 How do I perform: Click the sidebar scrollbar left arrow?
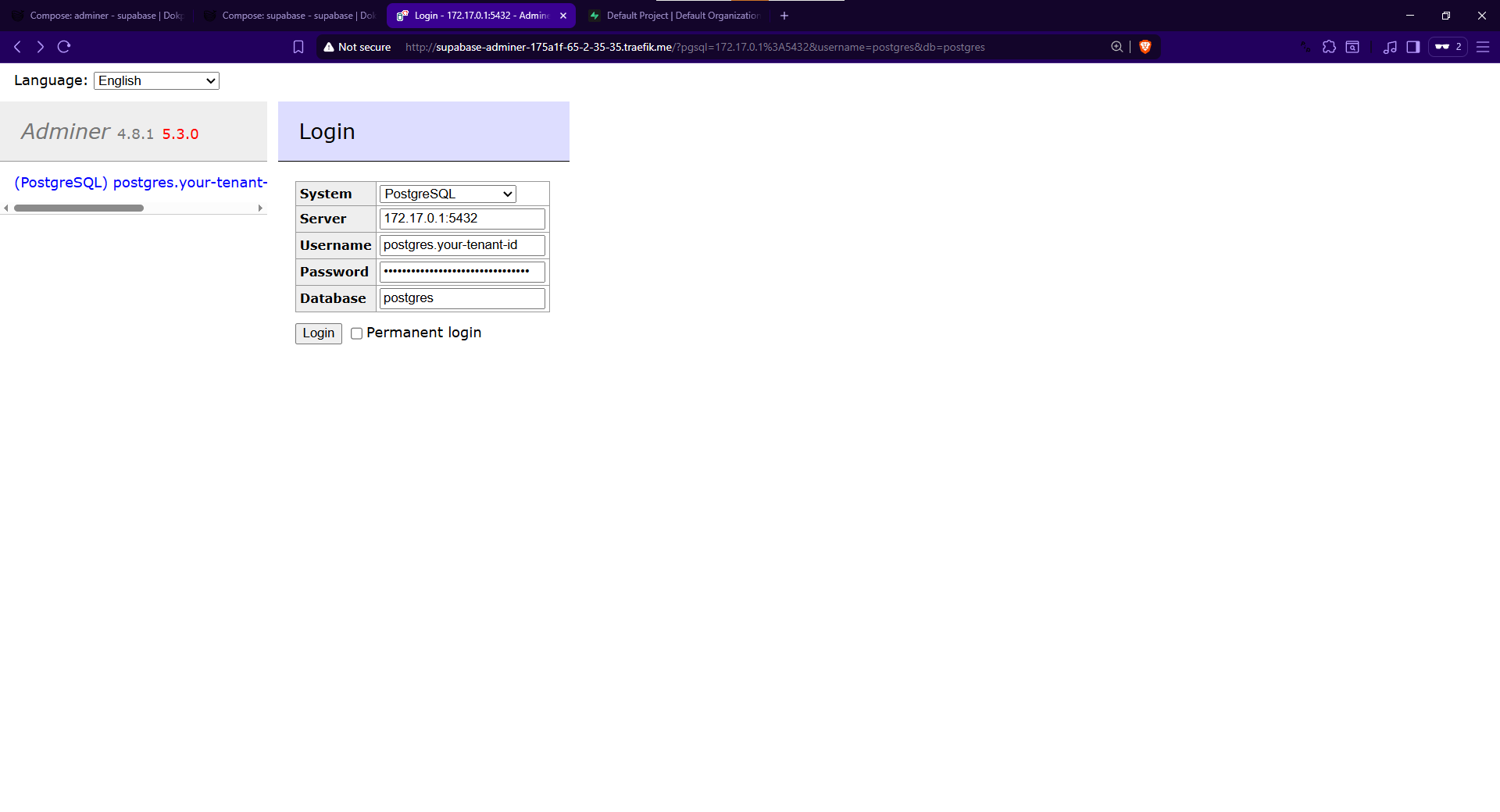coord(6,208)
